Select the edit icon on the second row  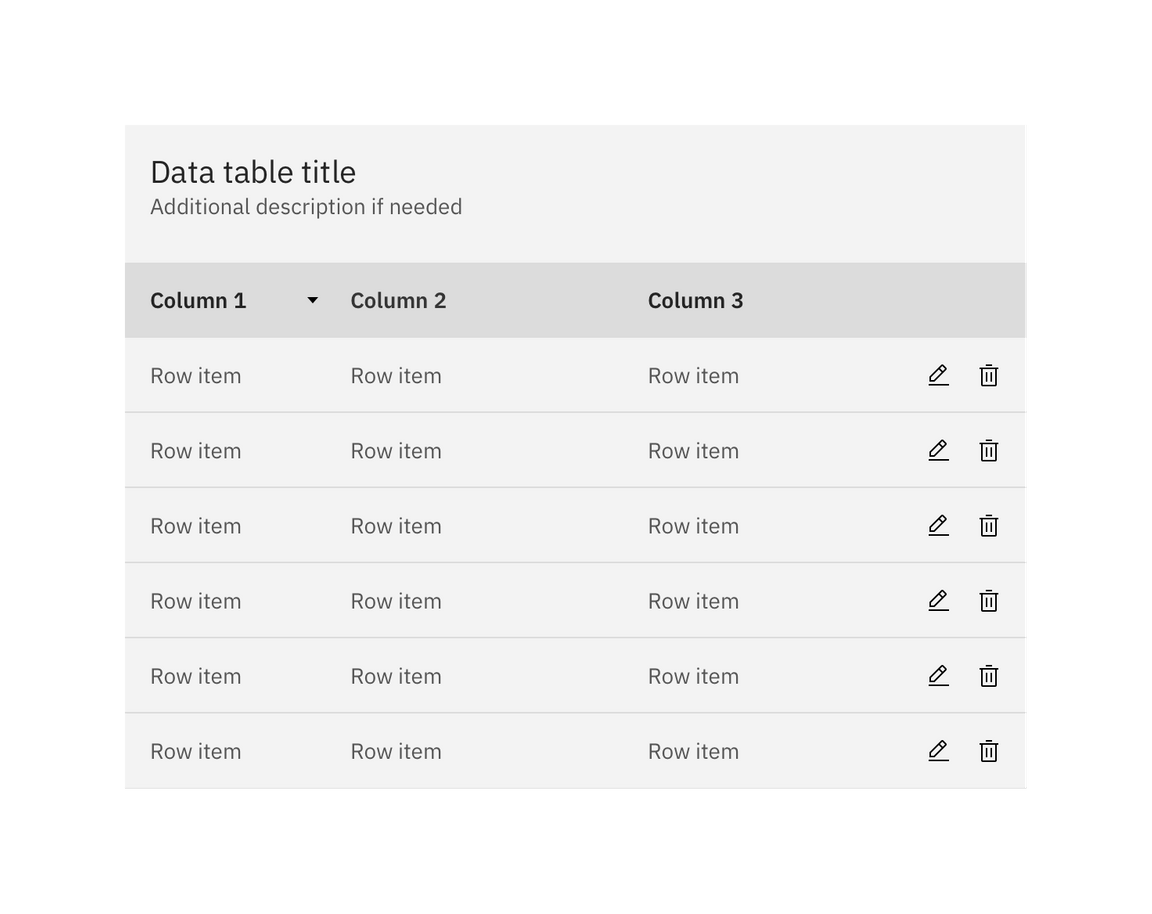938,450
